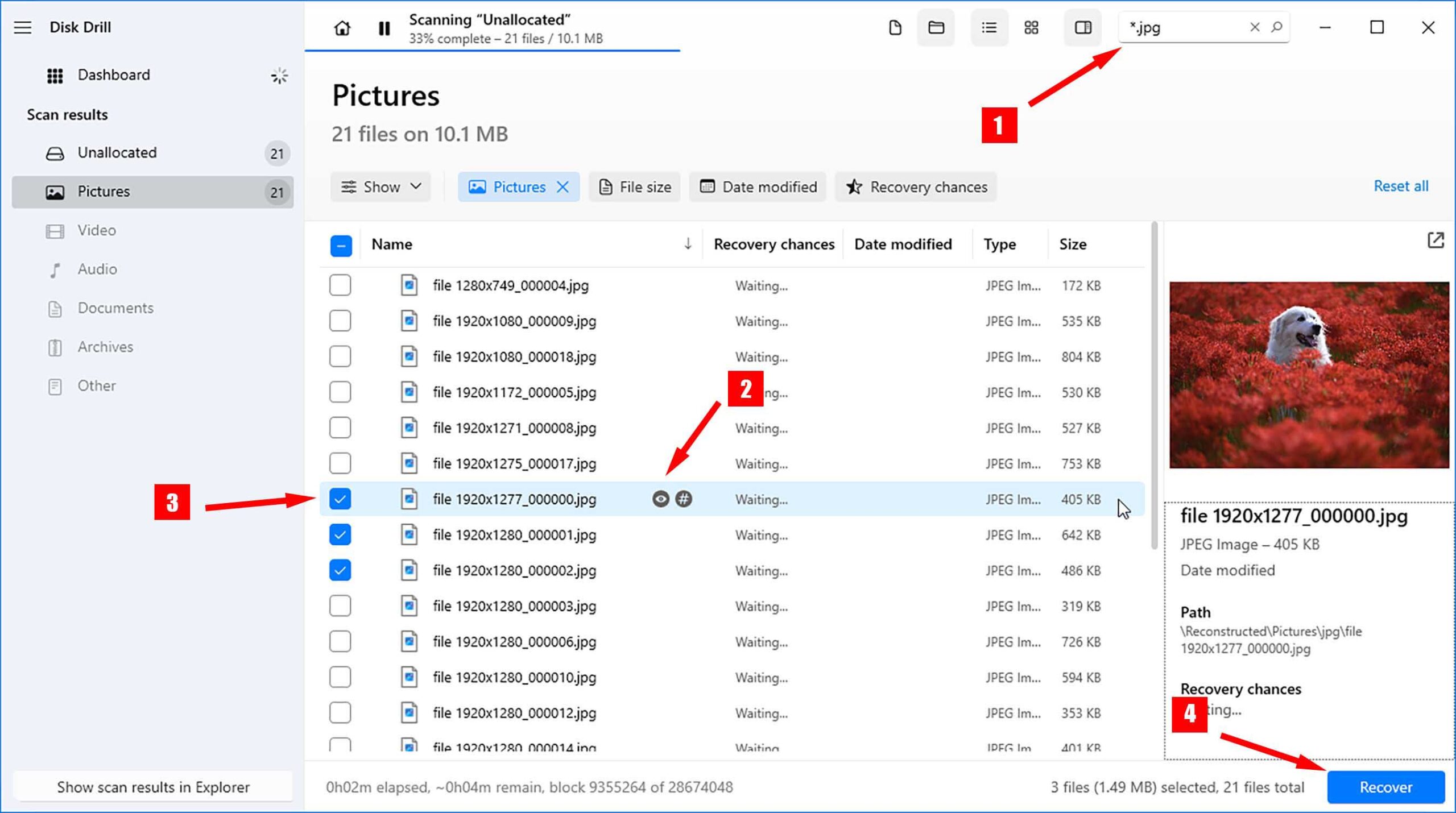This screenshot has width=1456, height=813.
Task: Click the new file icon in toolbar
Action: pos(893,27)
